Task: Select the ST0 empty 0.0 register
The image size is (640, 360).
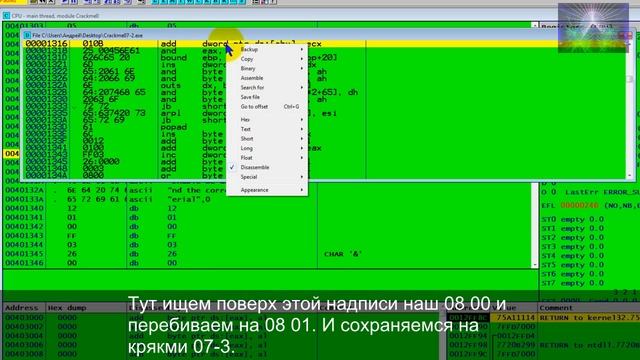Action: pyautogui.click(x=573, y=219)
